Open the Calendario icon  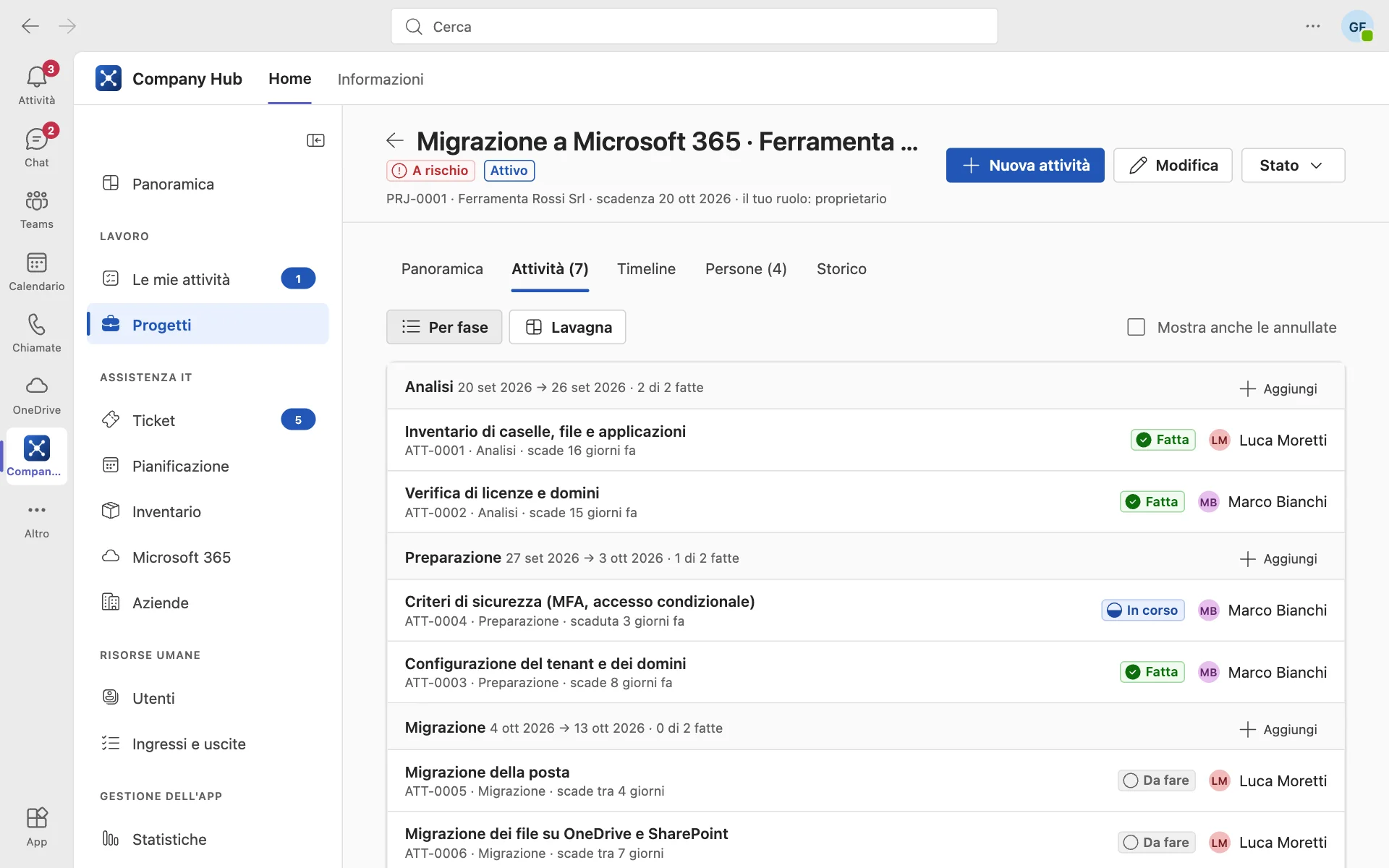point(37,271)
